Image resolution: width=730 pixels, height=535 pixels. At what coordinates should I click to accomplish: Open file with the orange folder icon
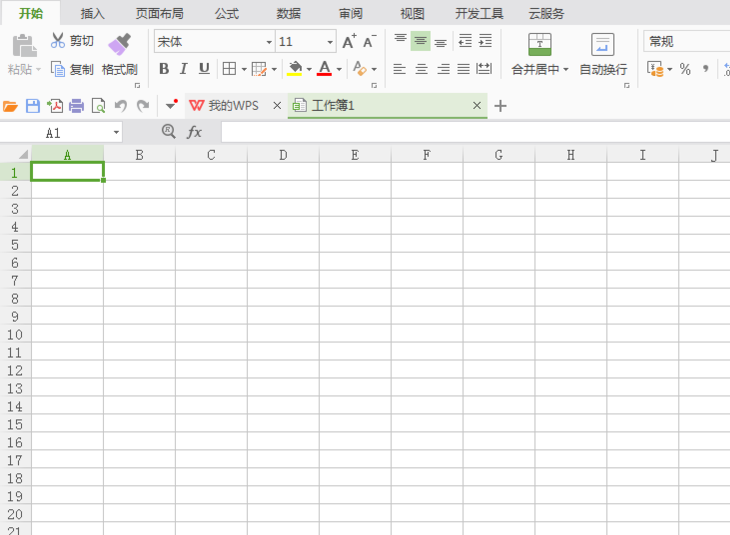click(11, 106)
